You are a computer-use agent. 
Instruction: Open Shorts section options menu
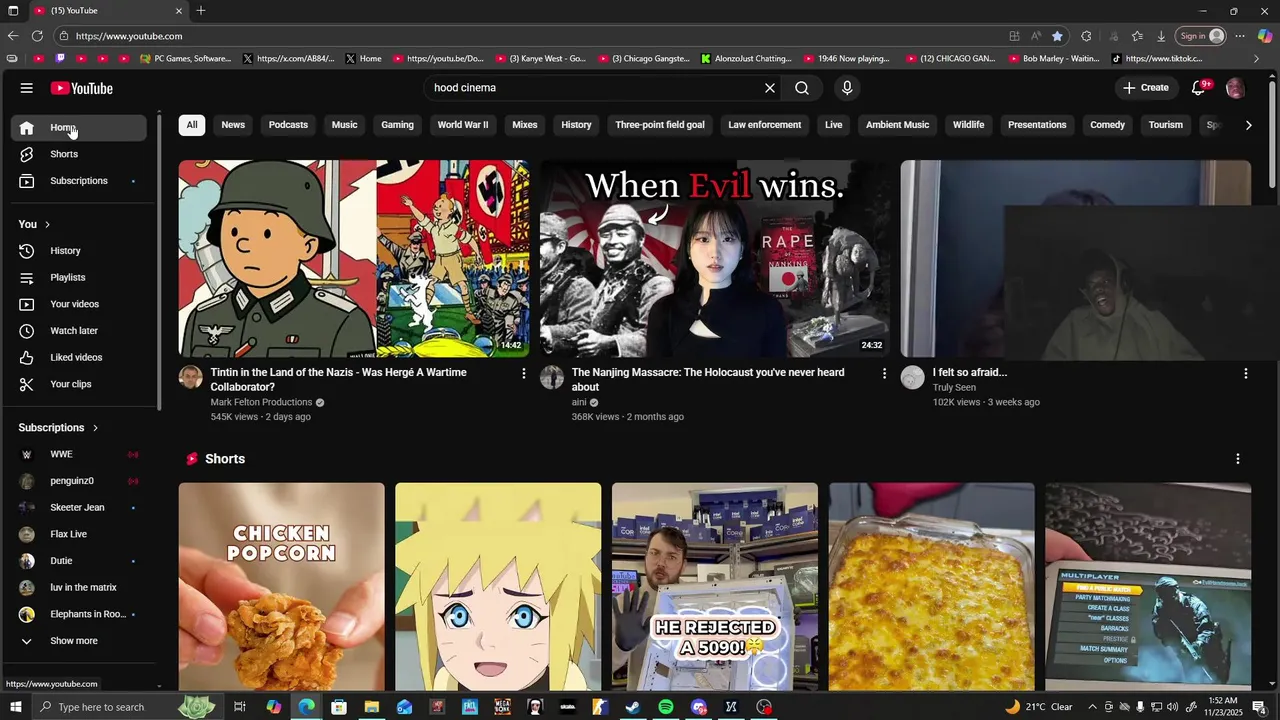click(x=1238, y=459)
